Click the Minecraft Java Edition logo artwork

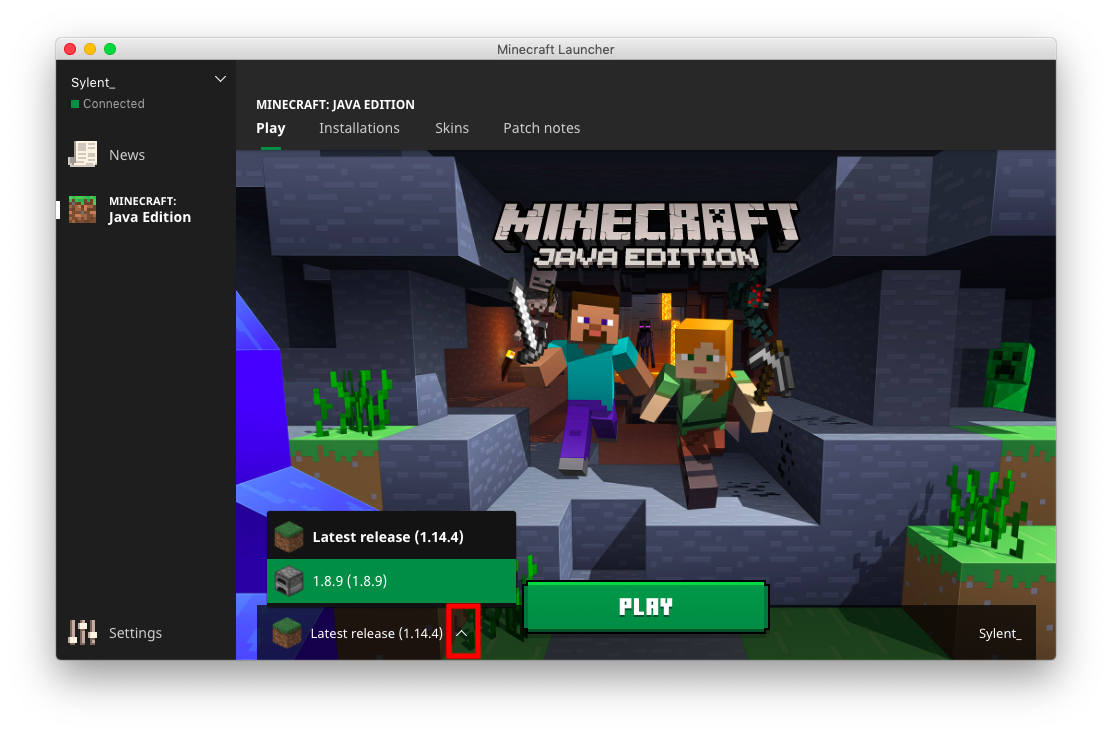(647, 235)
